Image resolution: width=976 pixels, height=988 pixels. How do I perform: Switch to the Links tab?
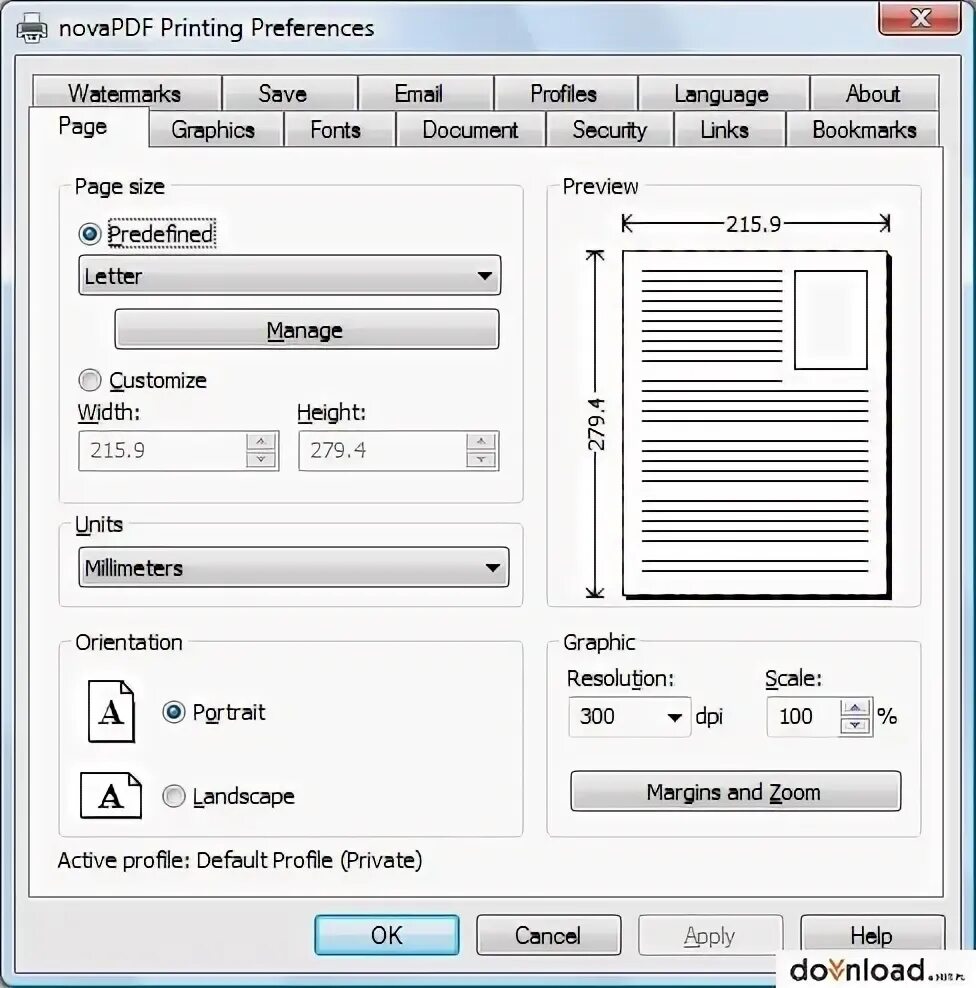tap(730, 129)
